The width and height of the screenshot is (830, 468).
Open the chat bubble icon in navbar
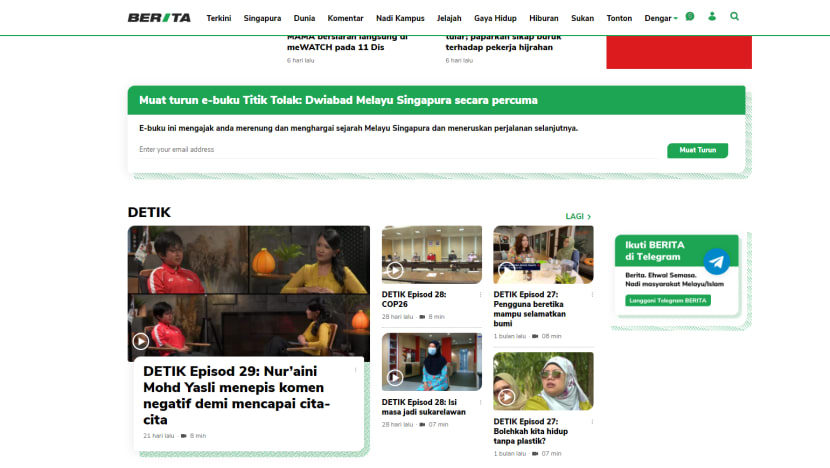(x=690, y=16)
